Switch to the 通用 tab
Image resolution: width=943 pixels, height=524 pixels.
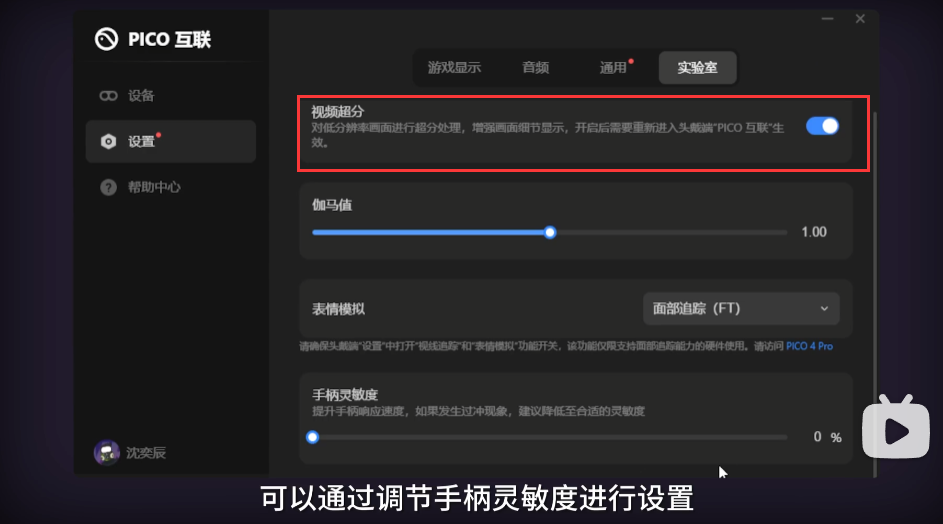(x=613, y=67)
